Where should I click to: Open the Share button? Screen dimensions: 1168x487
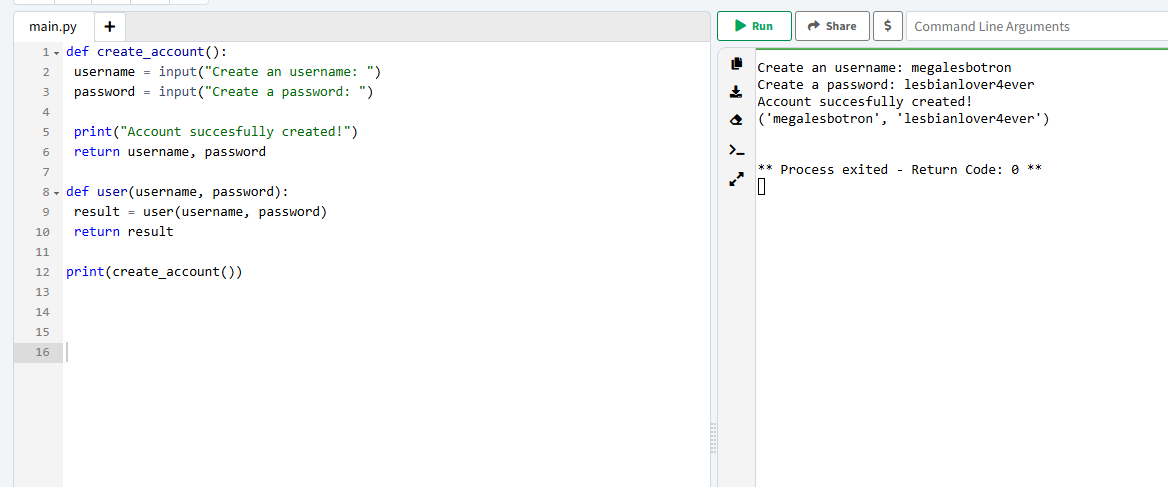[832, 26]
